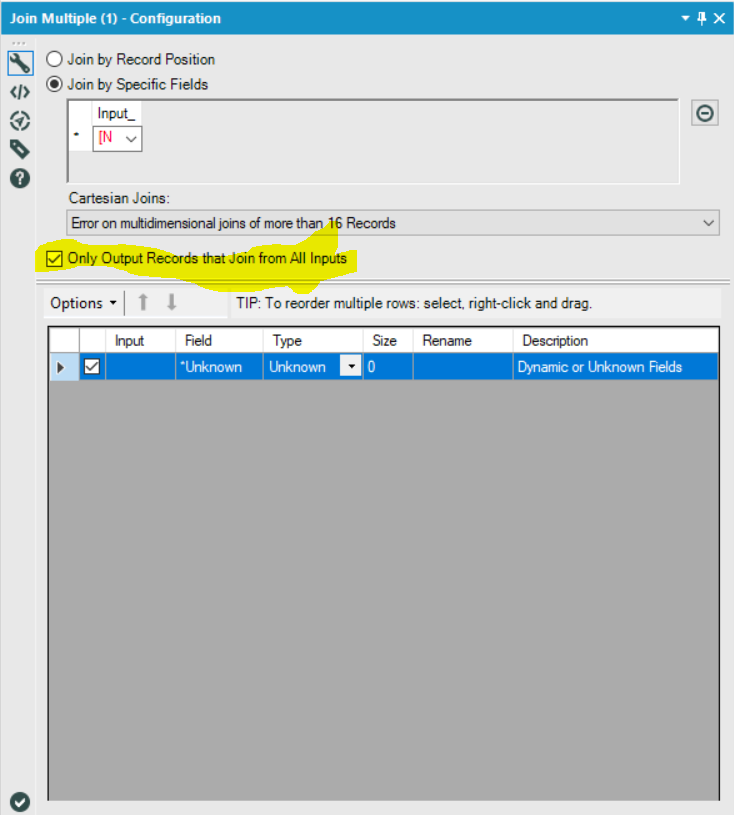Click the Input_ column header in join grid
Image resolution: width=734 pixels, height=815 pixels.
(x=116, y=113)
